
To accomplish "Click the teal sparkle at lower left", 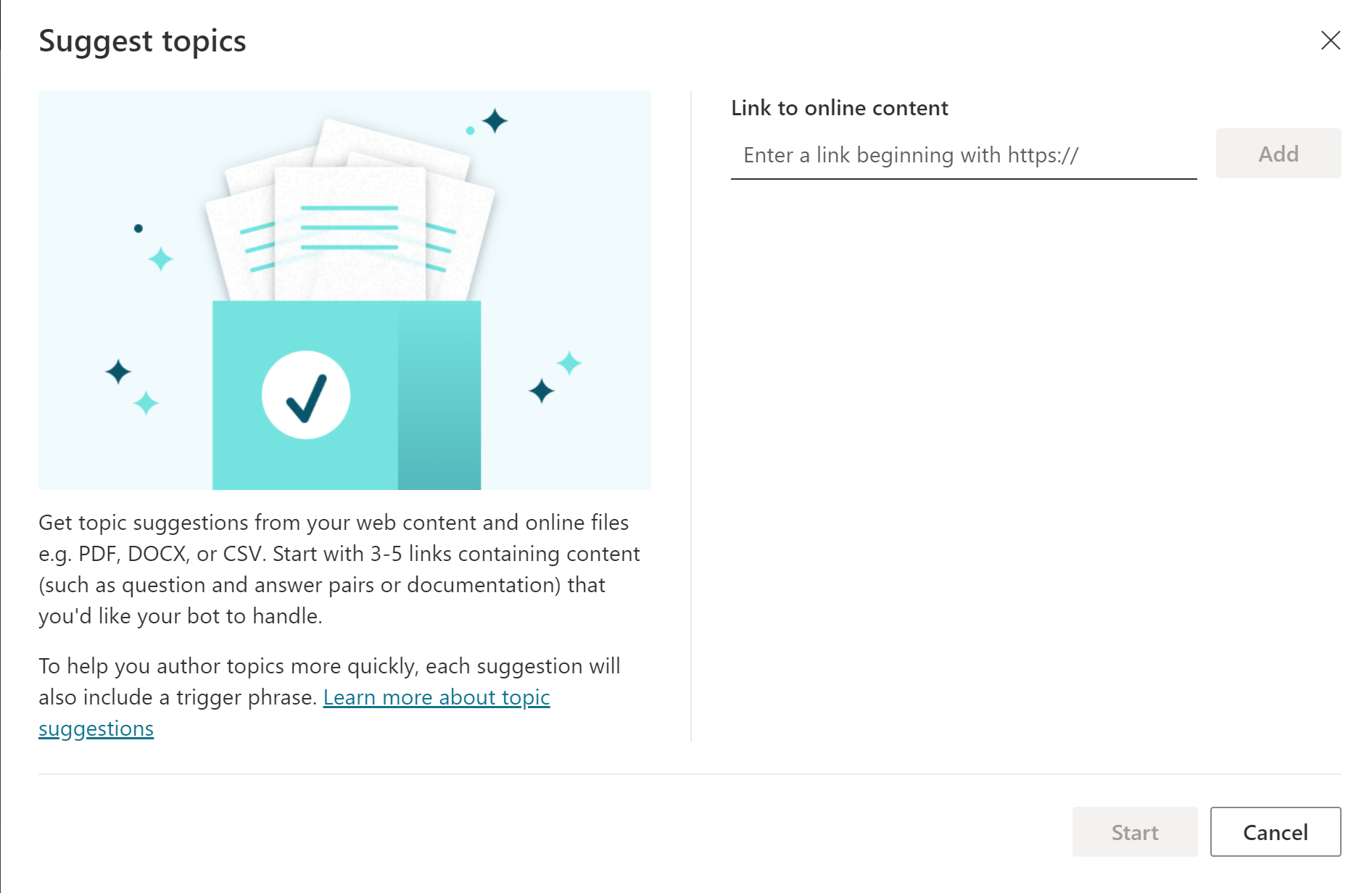I will 146,403.
